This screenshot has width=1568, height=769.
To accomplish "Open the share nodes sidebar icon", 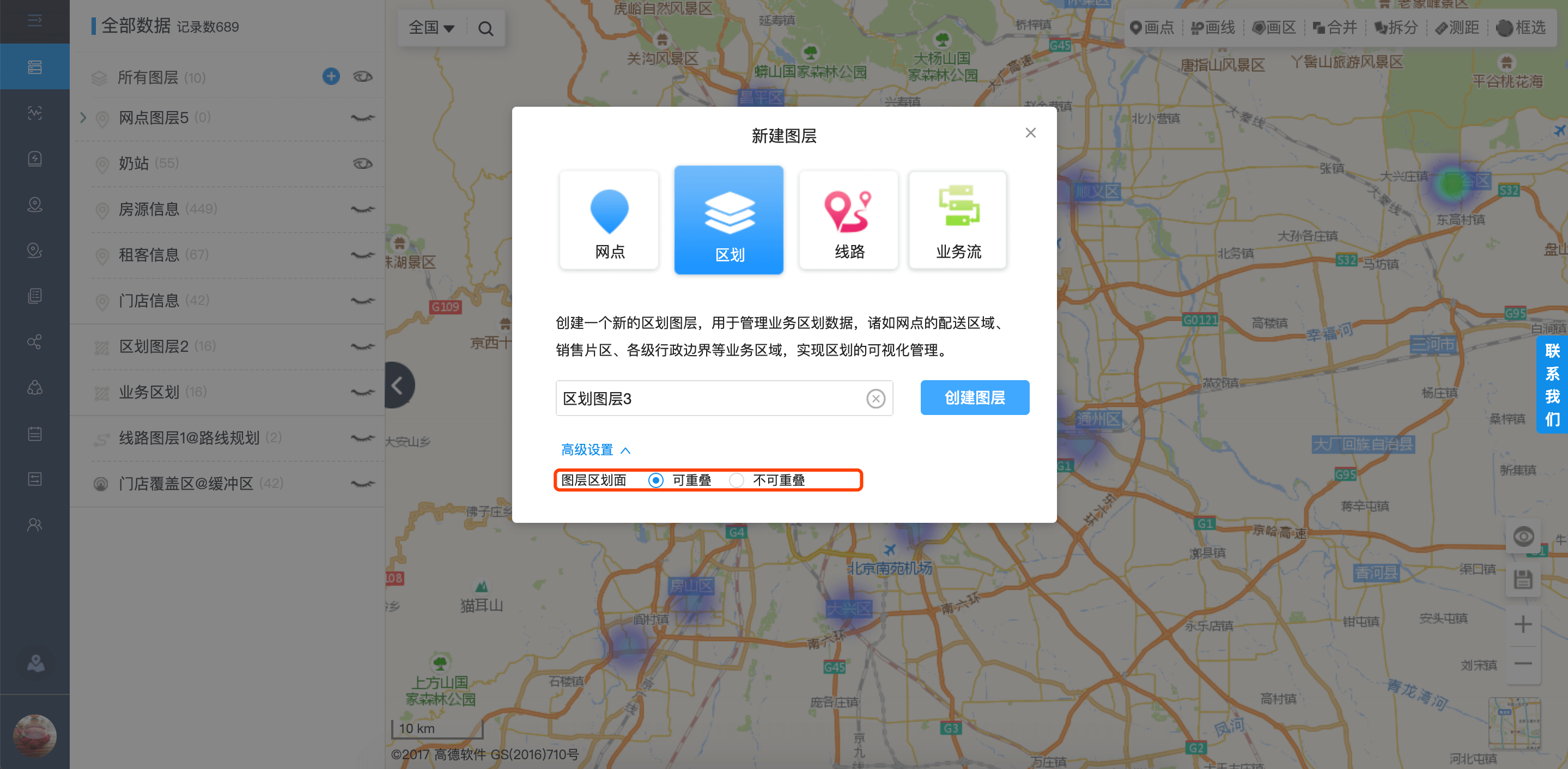I will point(35,341).
